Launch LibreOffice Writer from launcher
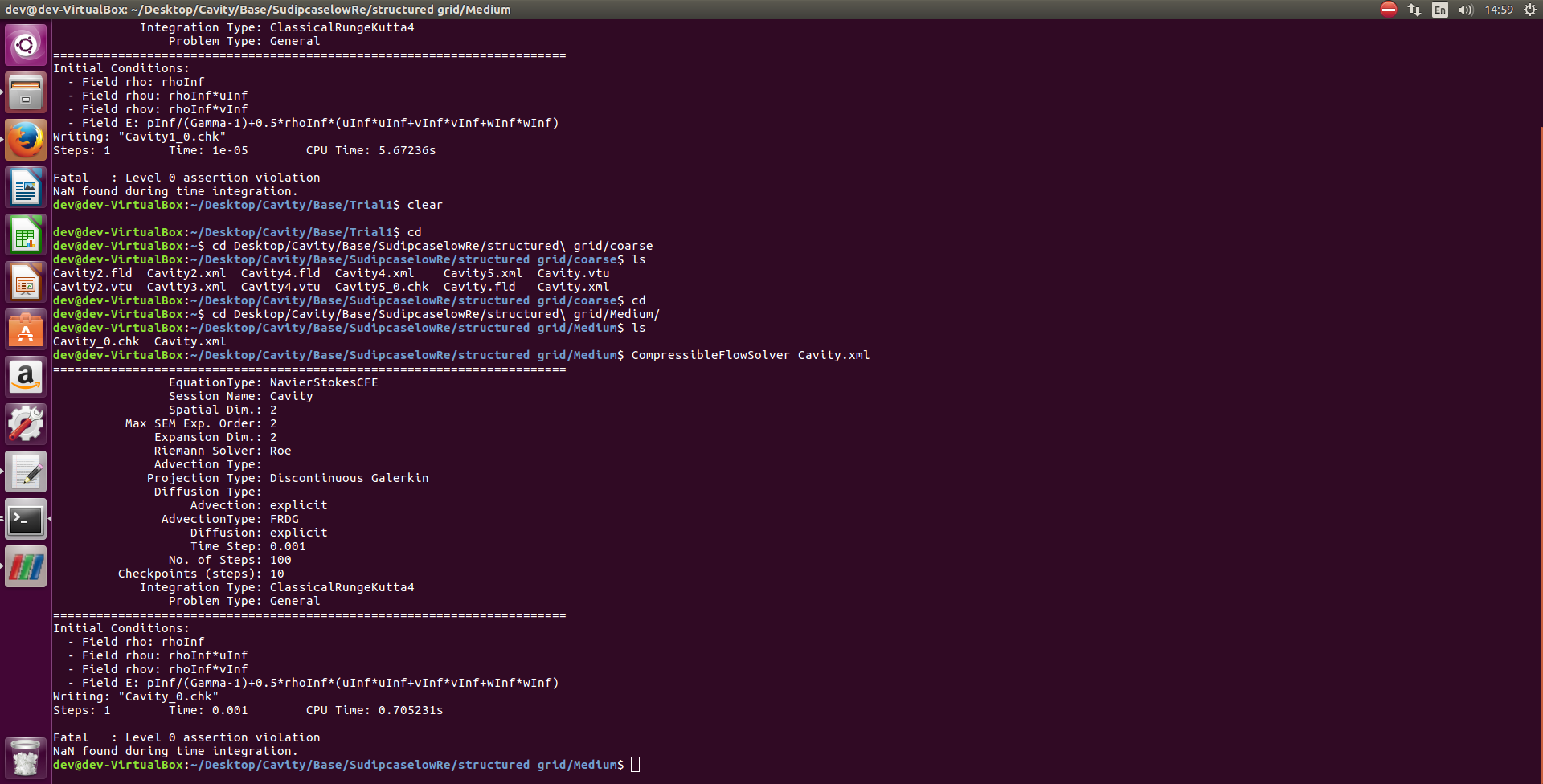The width and height of the screenshot is (1543, 784). click(26, 187)
